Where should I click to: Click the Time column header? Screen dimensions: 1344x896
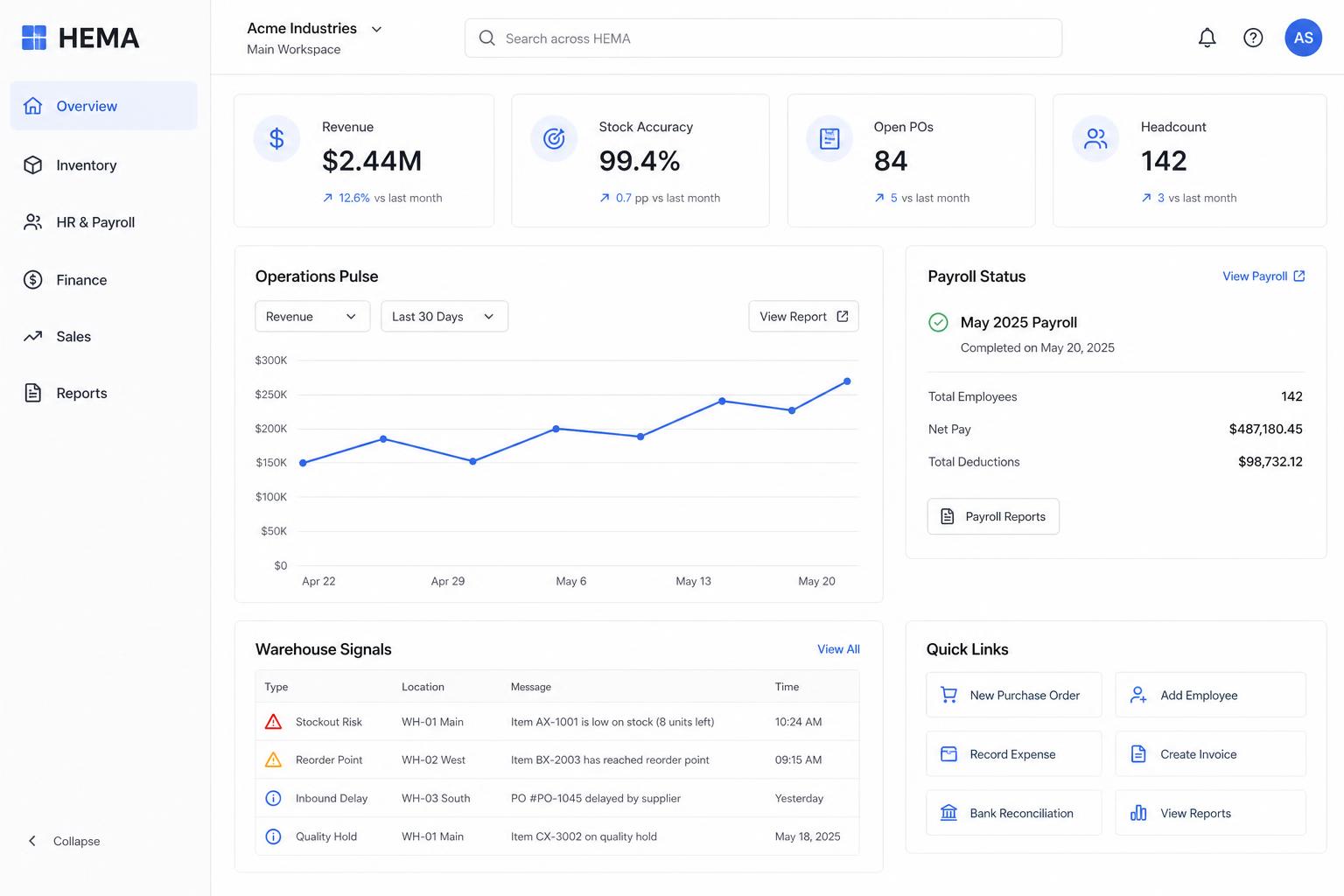(x=787, y=687)
